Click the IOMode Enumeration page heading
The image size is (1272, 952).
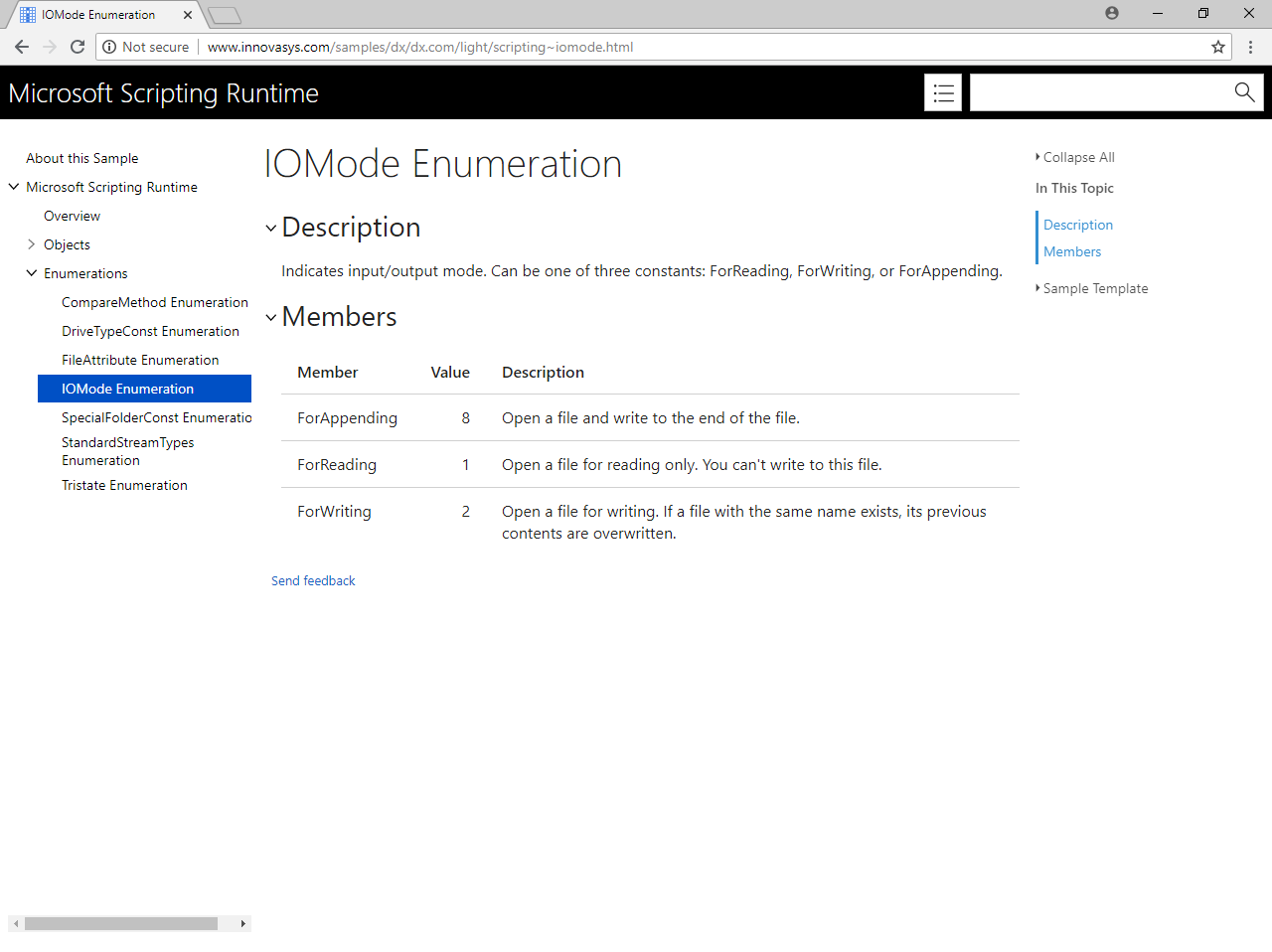443,164
